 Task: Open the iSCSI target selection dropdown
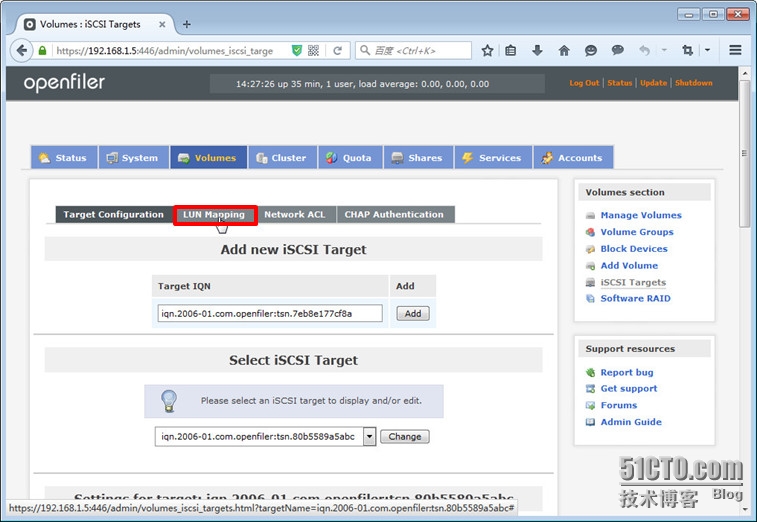pos(369,437)
